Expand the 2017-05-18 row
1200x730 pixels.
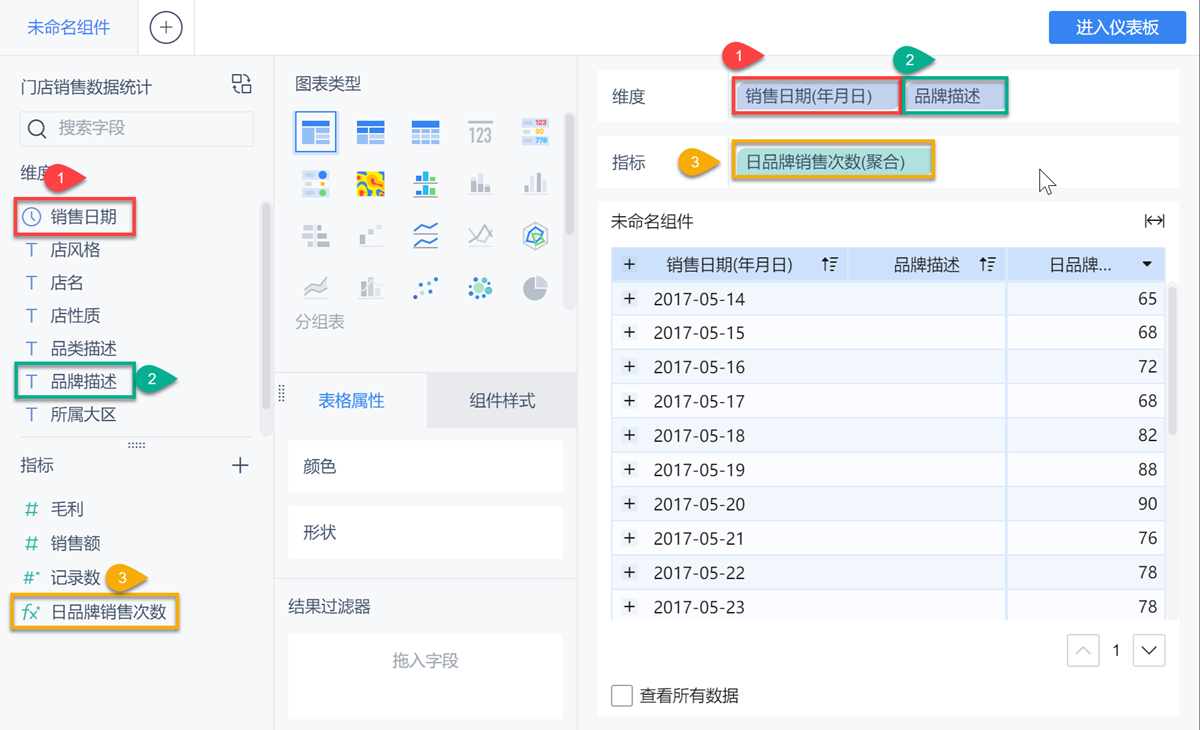(629, 435)
